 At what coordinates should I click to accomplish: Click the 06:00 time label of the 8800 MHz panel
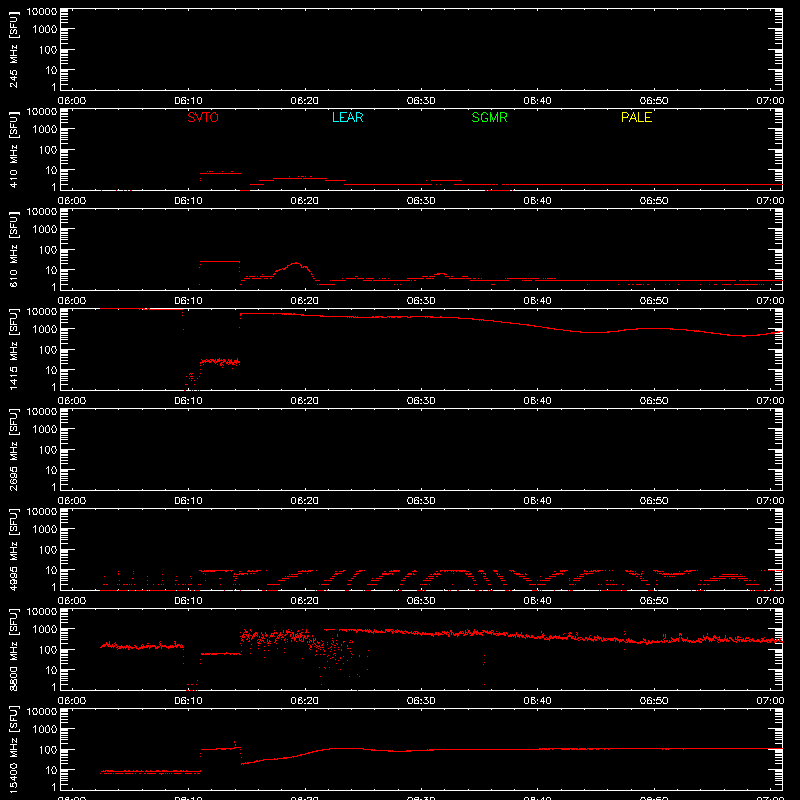72,701
